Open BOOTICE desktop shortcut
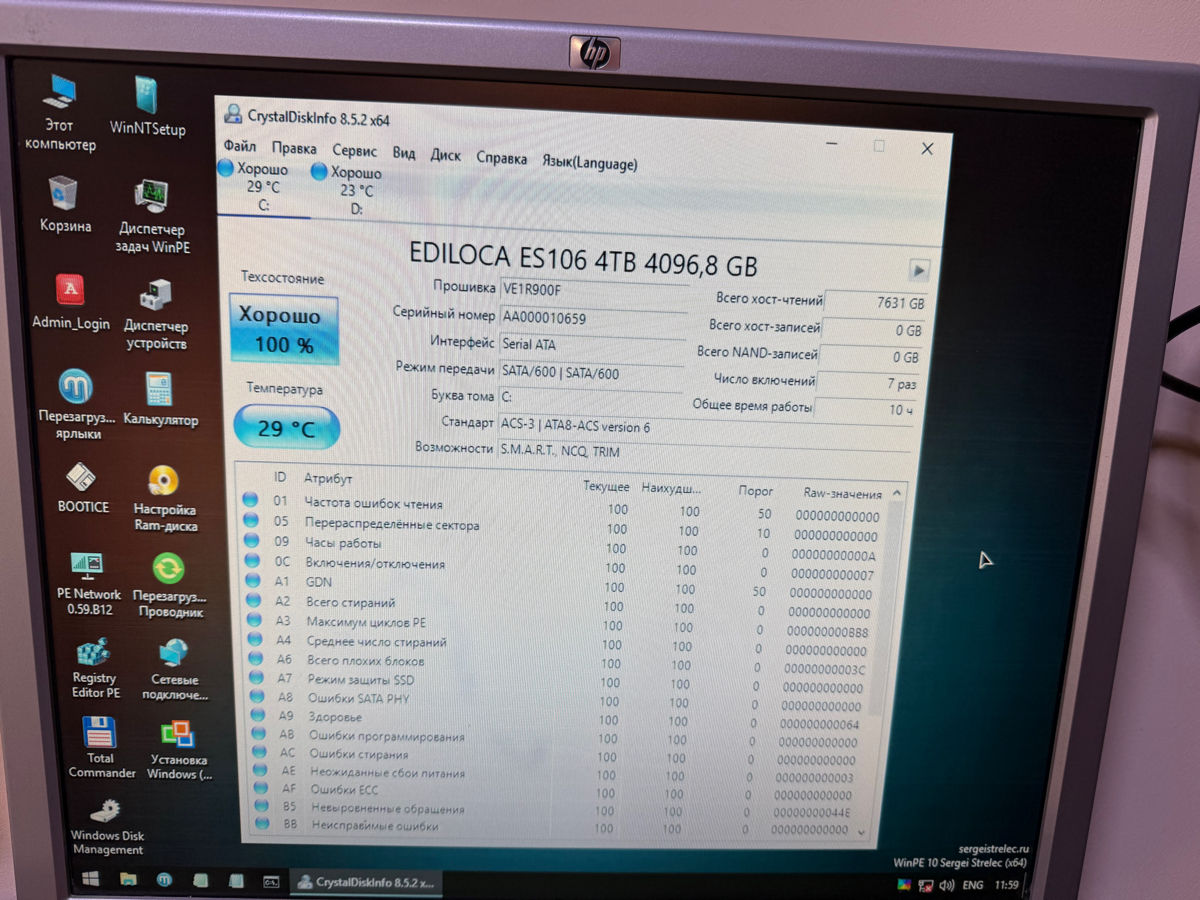Image resolution: width=1200 pixels, height=900 pixels. (82, 484)
